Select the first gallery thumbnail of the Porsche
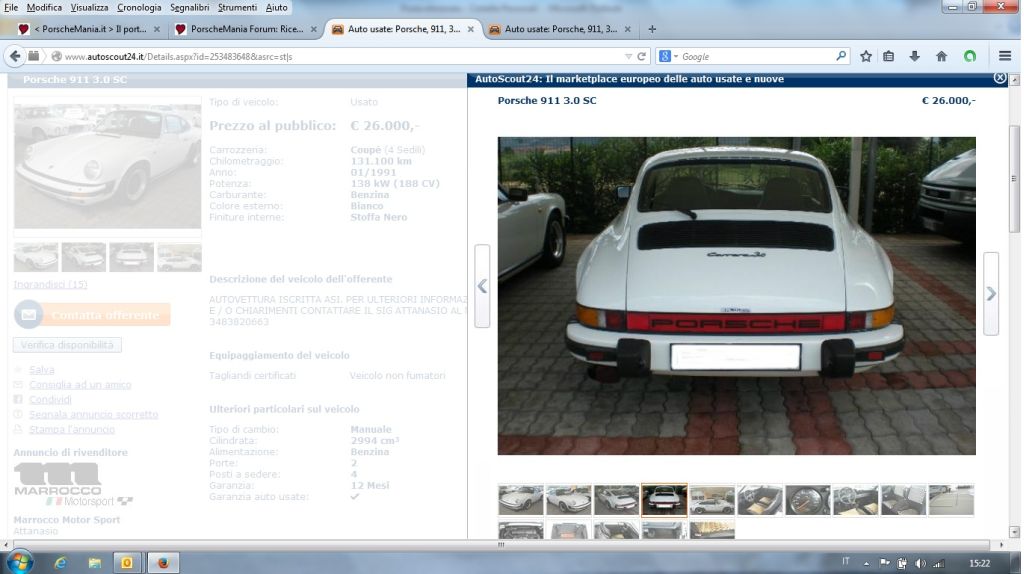The image size is (1024, 574). [x=520, y=500]
